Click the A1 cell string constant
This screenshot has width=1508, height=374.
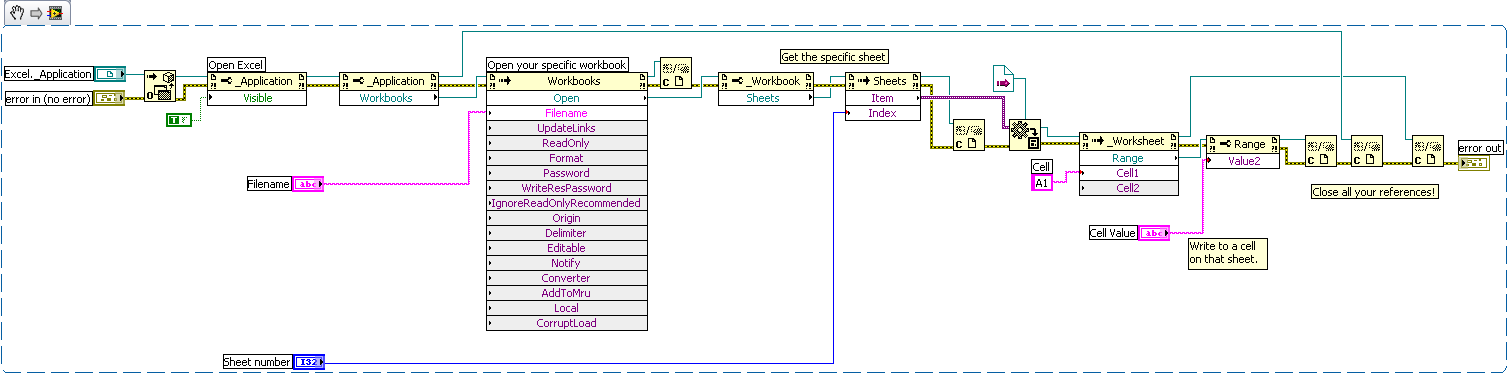tap(1042, 181)
